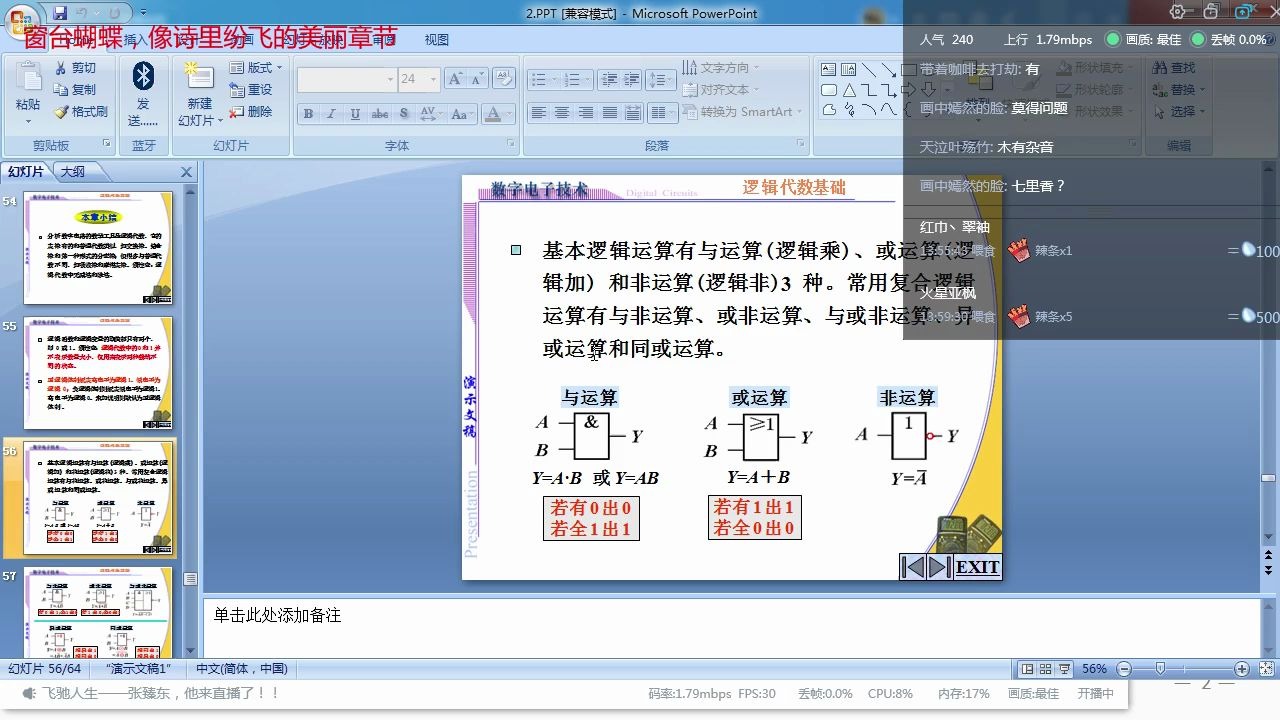1280x720 pixels.
Task: Click the slide's next action button
Action: (x=939, y=567)
